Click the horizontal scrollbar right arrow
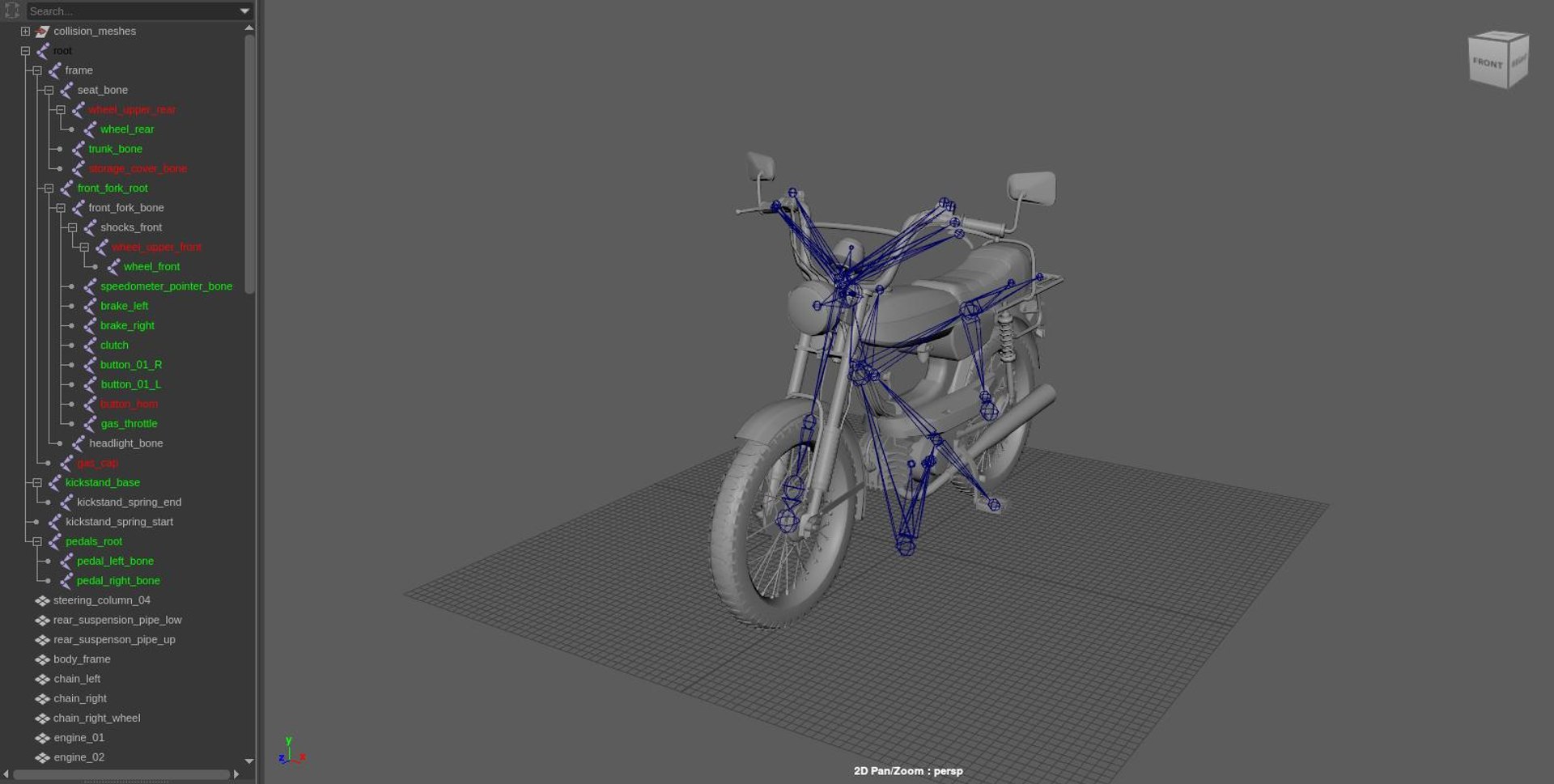The height and width of the screenshot is (784, 1554). [x=236, y=774]
